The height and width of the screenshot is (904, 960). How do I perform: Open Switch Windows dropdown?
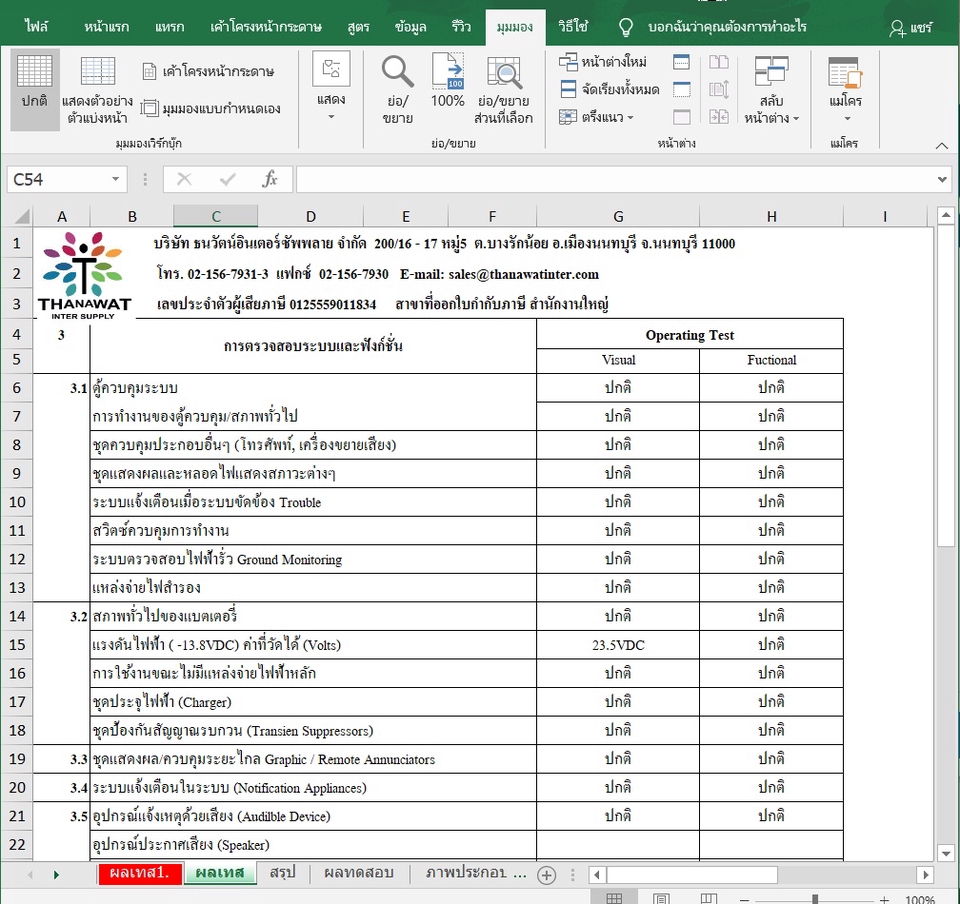click(x=771, y=89)
